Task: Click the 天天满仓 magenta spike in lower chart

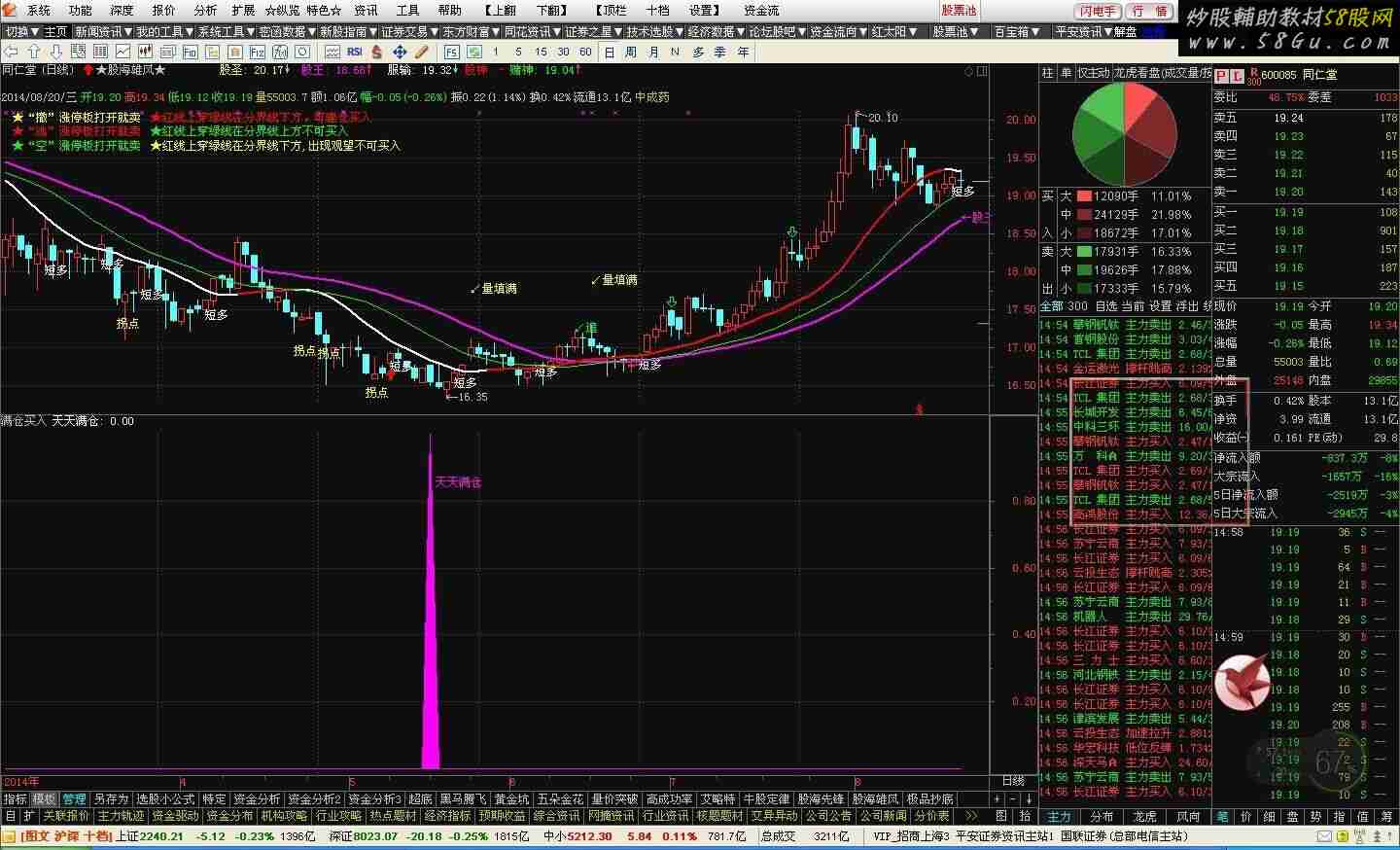Action: click(430, 603)
